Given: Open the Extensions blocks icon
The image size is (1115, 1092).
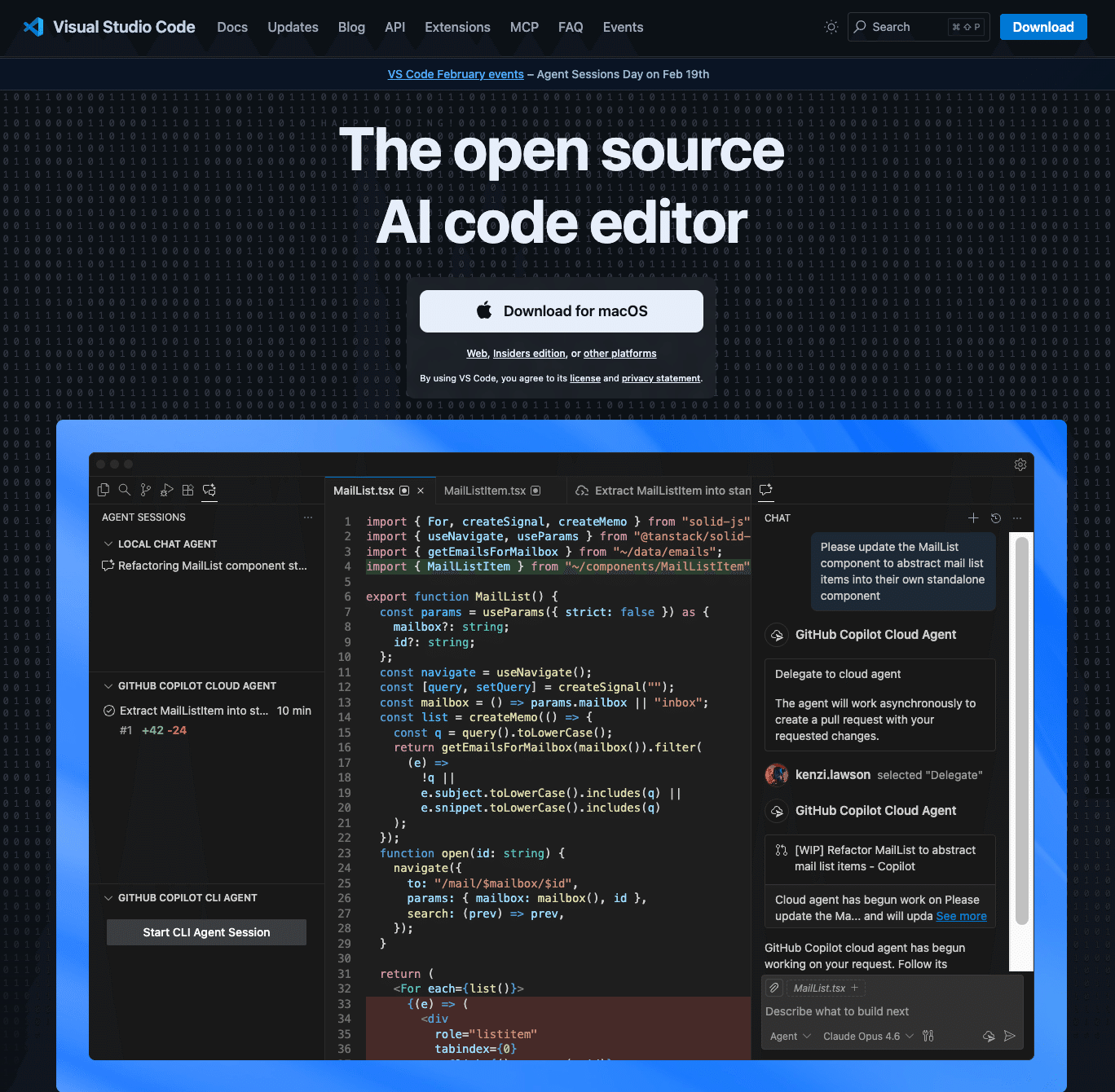Looking at the screenshot, I should coord(188,490).
